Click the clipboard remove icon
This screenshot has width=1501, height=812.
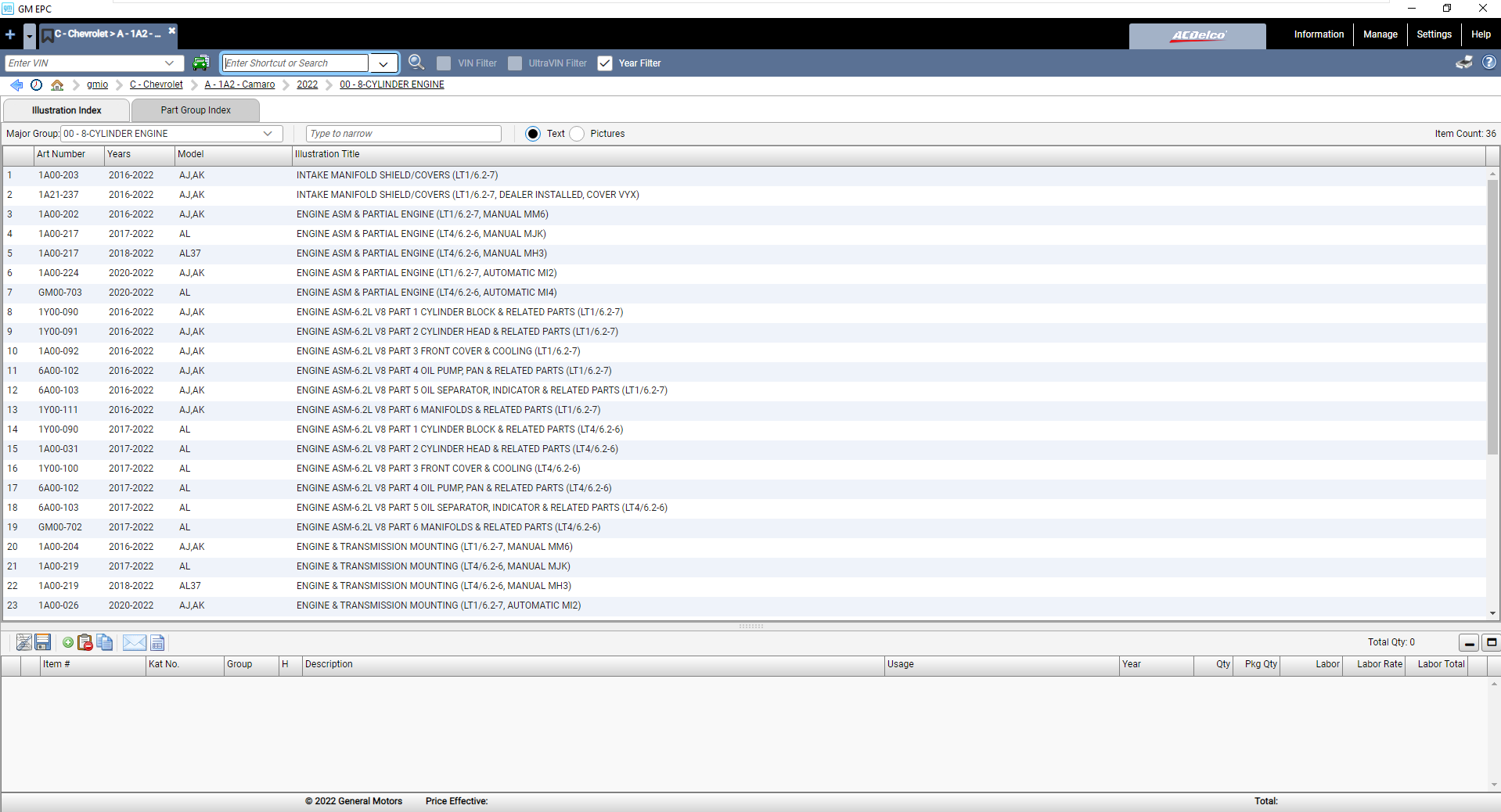pyautogui.click(x=85, y=642)
